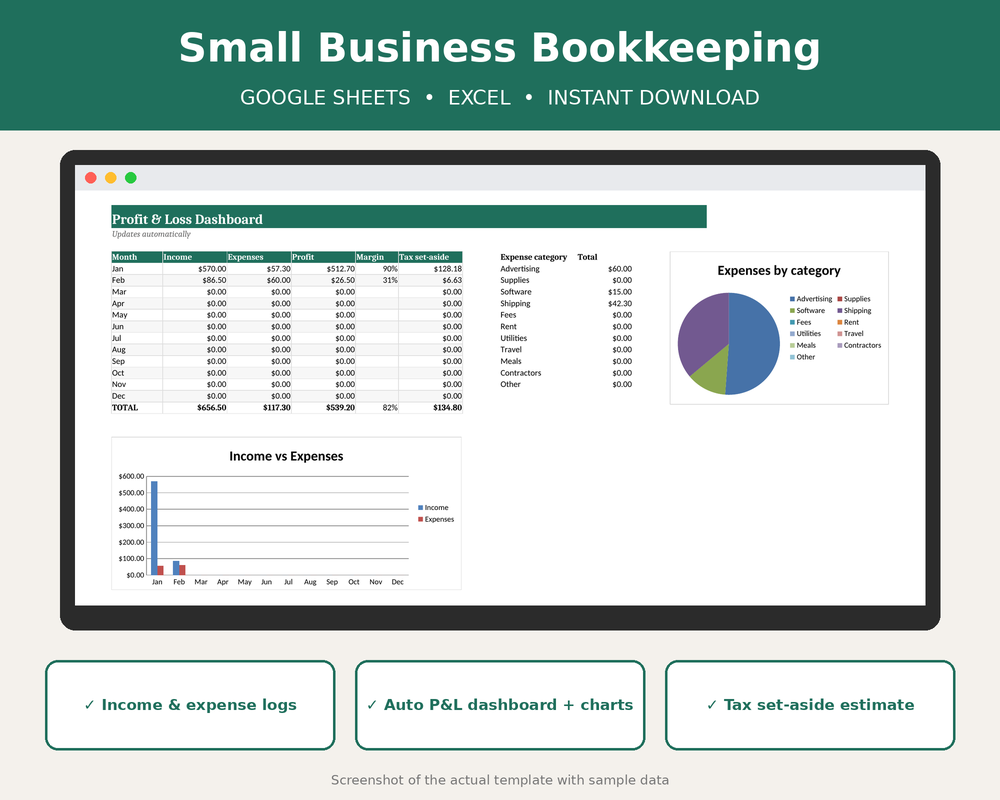The width and height of the screenshot is (1000, 800).
Task: Click the 'Small Business Bookkeeping' heading
Action: point(499,48)
